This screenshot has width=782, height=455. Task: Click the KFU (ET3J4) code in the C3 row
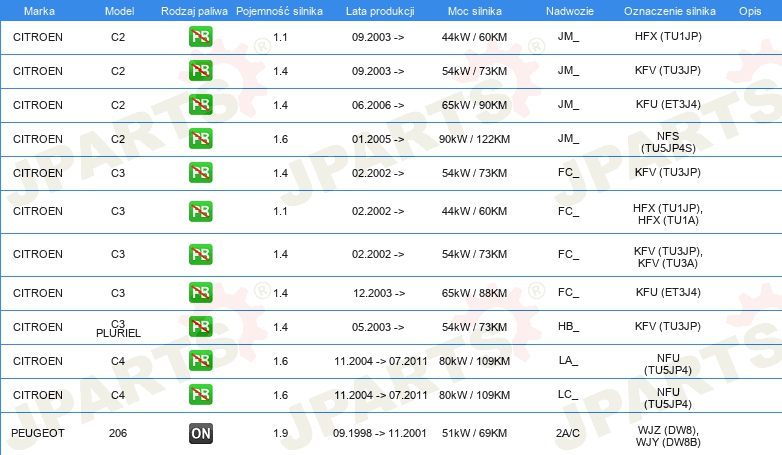point(668,292)
